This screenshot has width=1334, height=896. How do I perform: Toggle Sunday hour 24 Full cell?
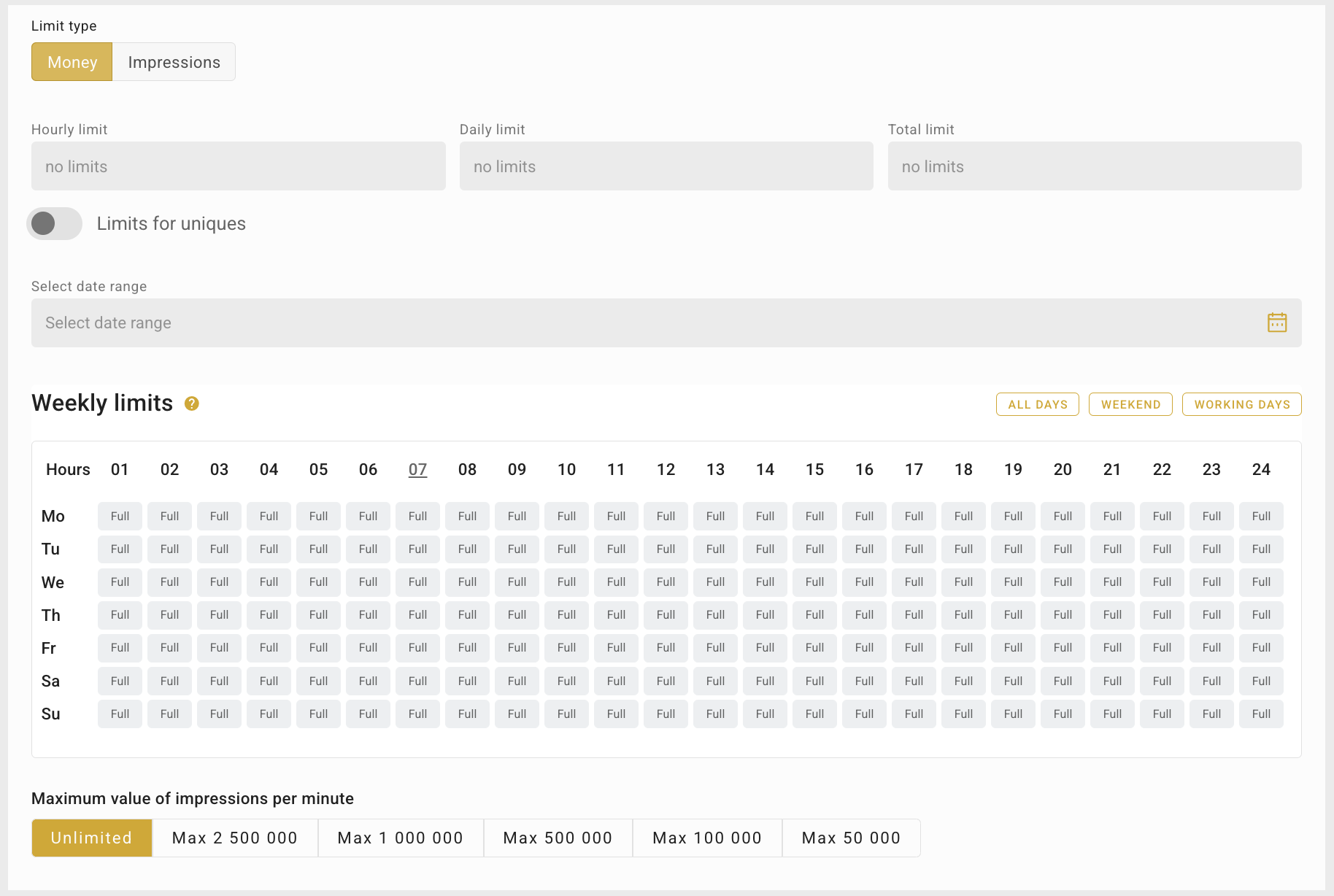1260,714
